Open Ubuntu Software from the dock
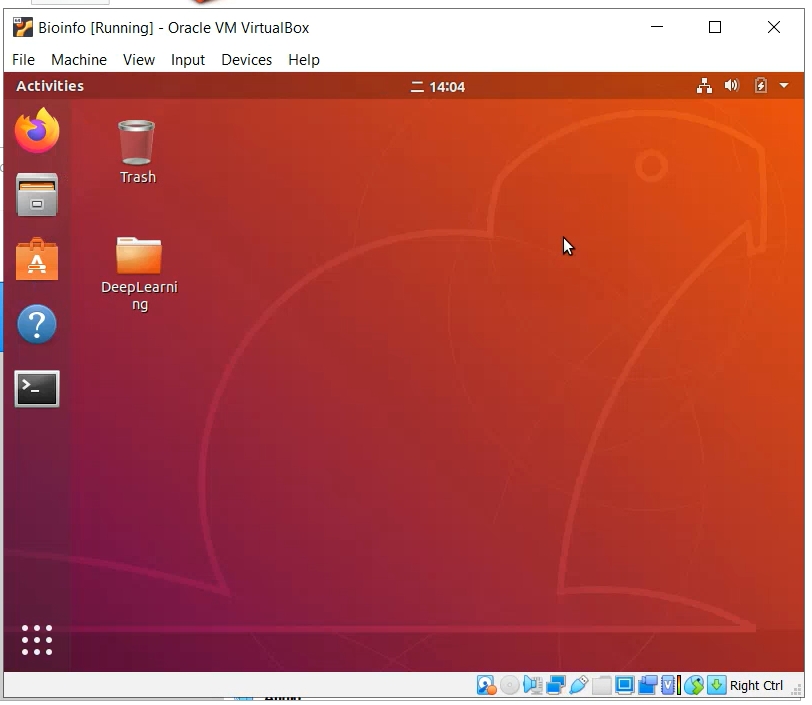Image resolution: width=812 pixels, height=705 pixels. [37, 260]
